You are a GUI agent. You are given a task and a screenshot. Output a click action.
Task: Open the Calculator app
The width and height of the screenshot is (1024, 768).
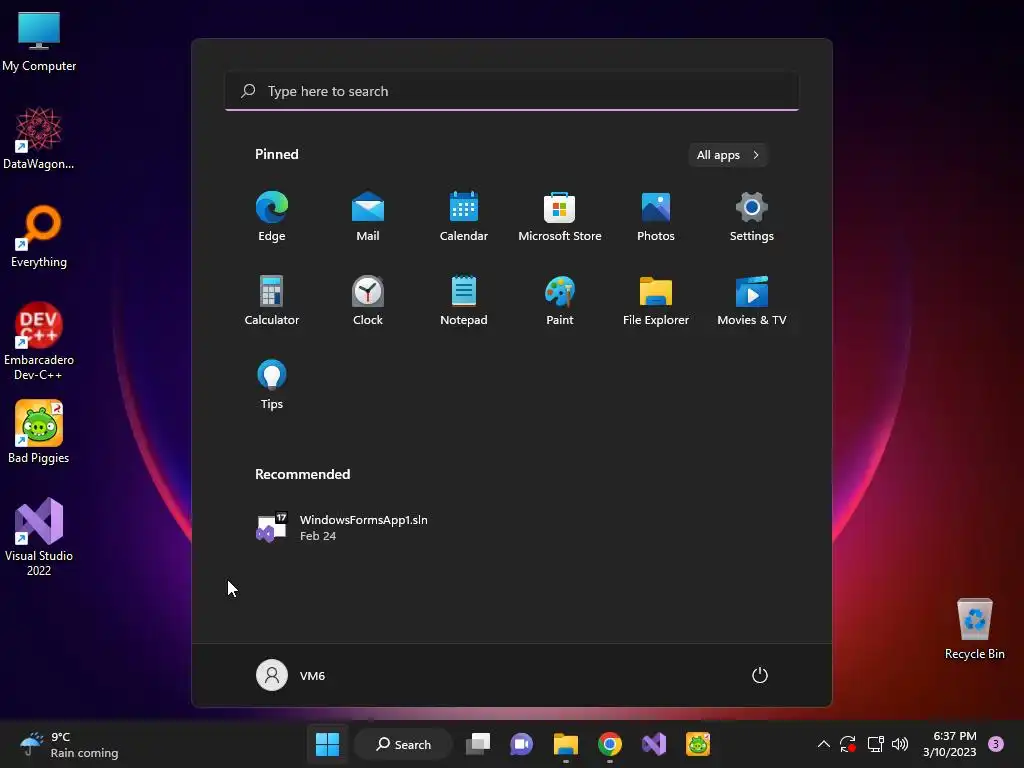[272, 300]
